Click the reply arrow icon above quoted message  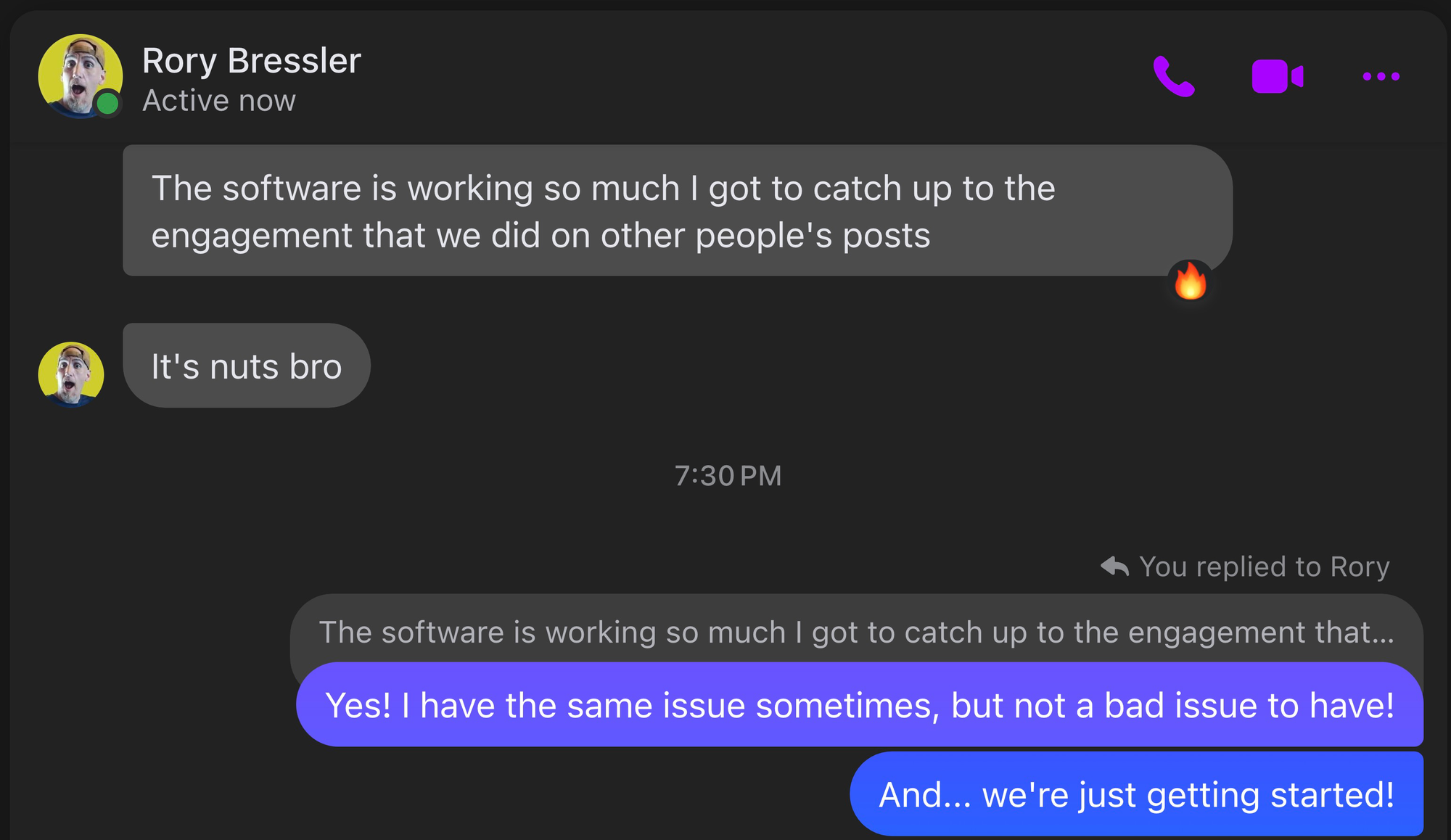pyautogui.click(x=1114, y=567)
